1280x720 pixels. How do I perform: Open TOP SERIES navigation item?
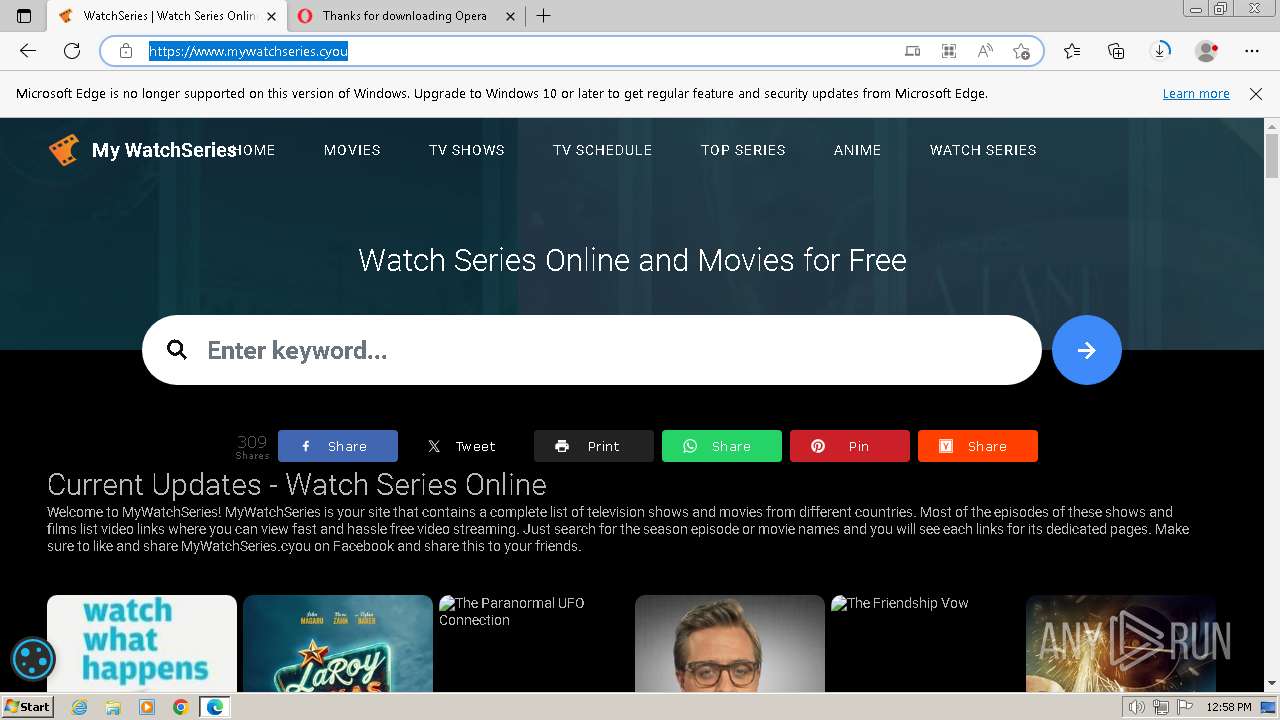743,150
